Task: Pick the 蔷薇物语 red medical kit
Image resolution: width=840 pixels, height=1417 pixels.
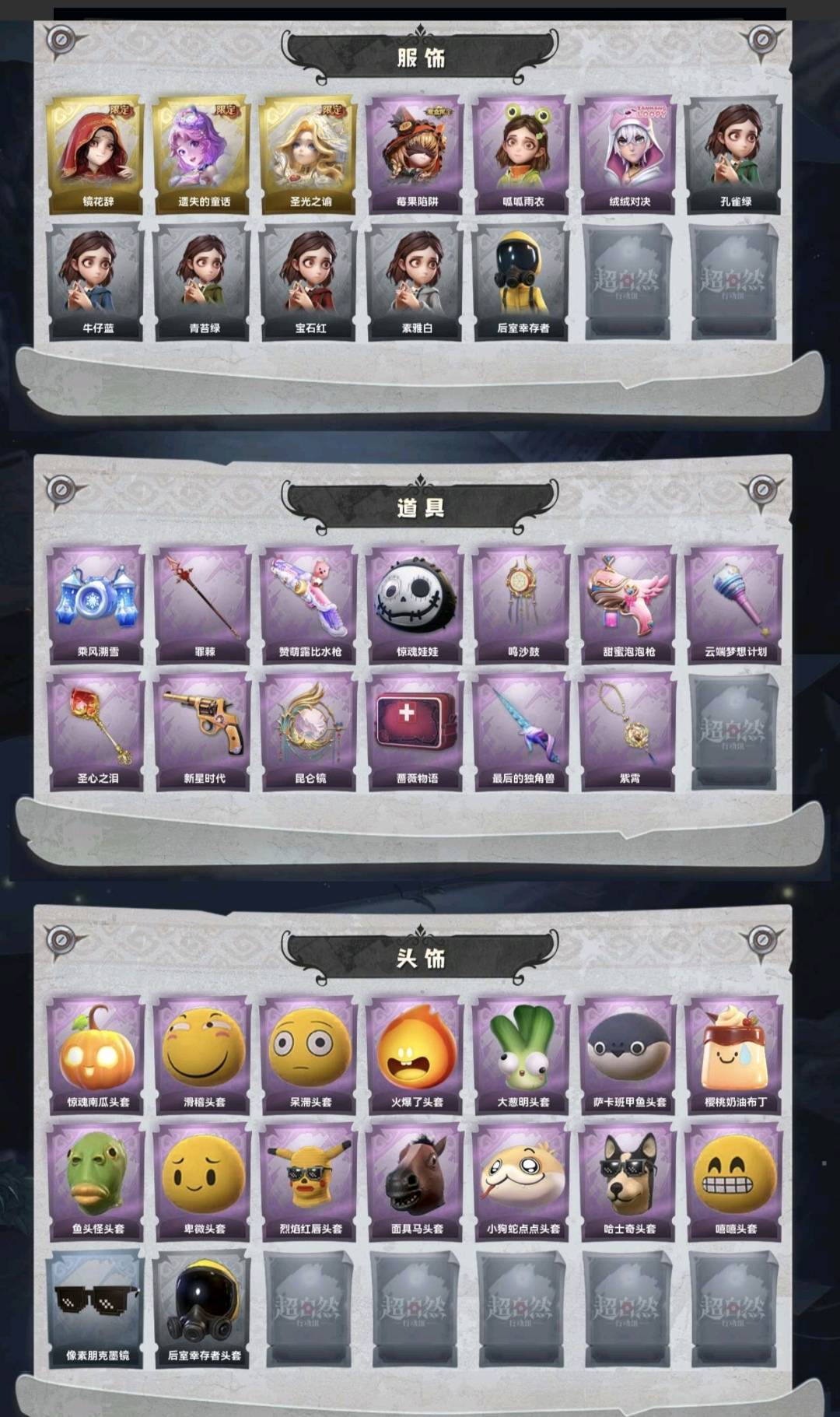Action: [415, 732]
